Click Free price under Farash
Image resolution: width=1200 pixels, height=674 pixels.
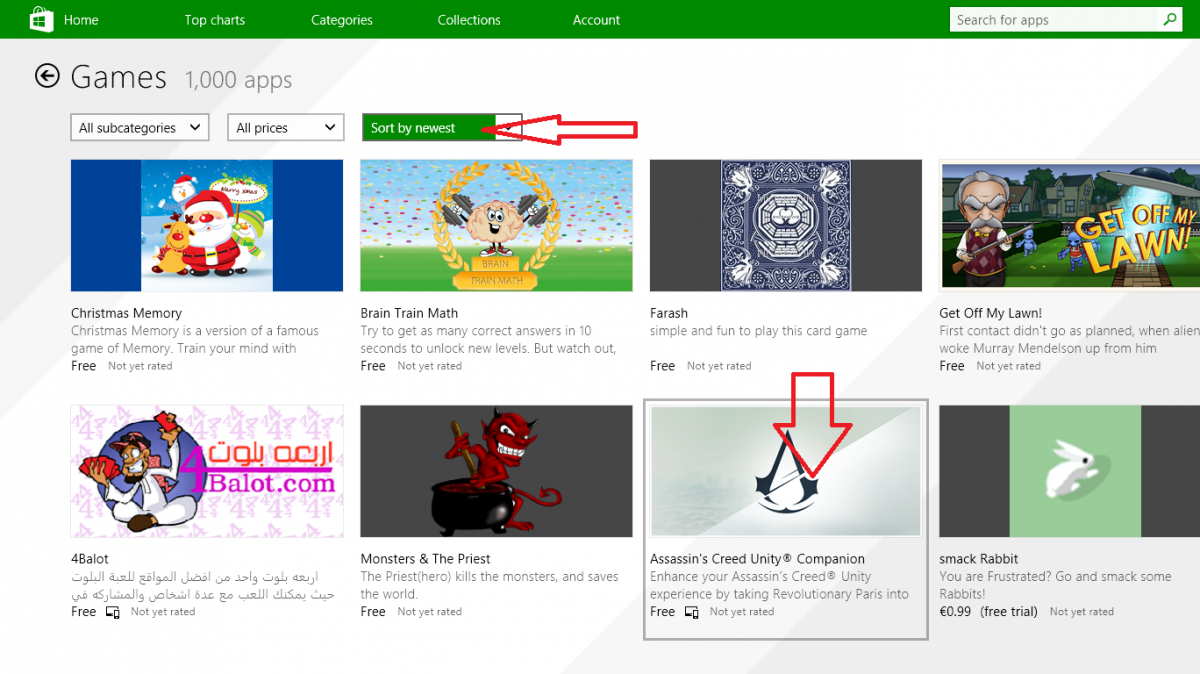[x=662, y=366]
